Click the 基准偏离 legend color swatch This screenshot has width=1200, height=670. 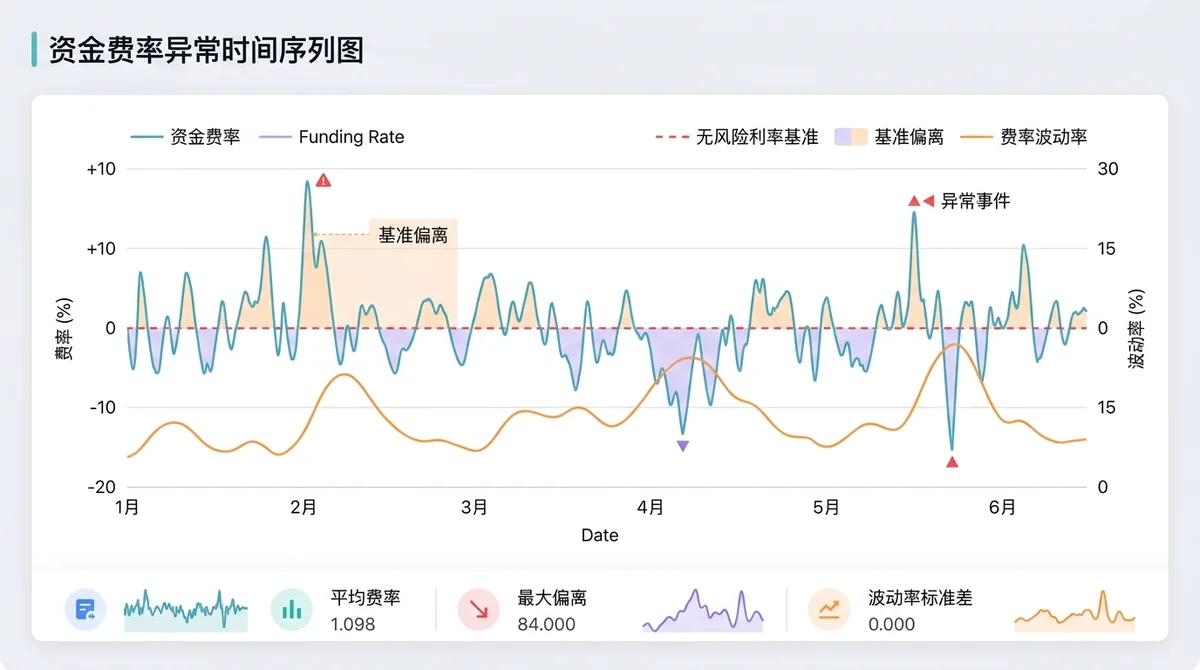tap(850, 137)
